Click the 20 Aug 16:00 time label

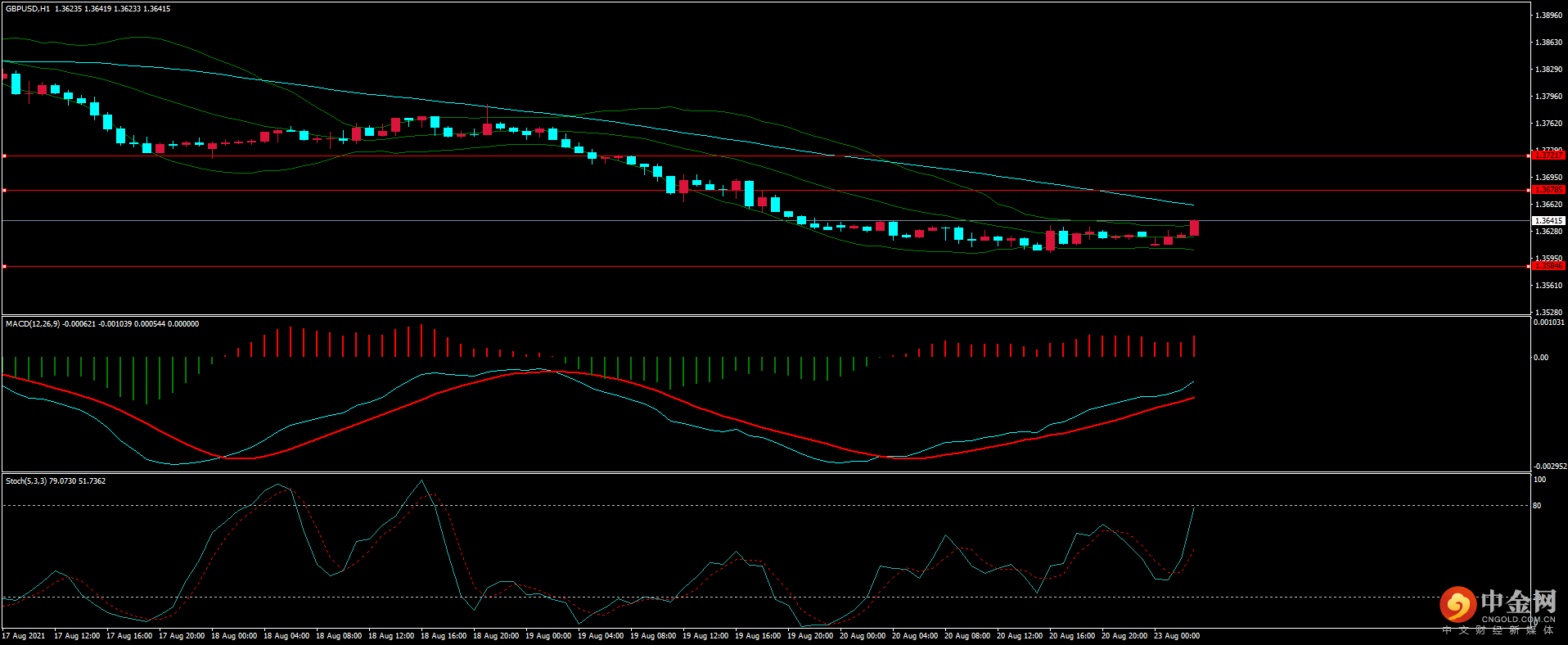[1072, 636]
